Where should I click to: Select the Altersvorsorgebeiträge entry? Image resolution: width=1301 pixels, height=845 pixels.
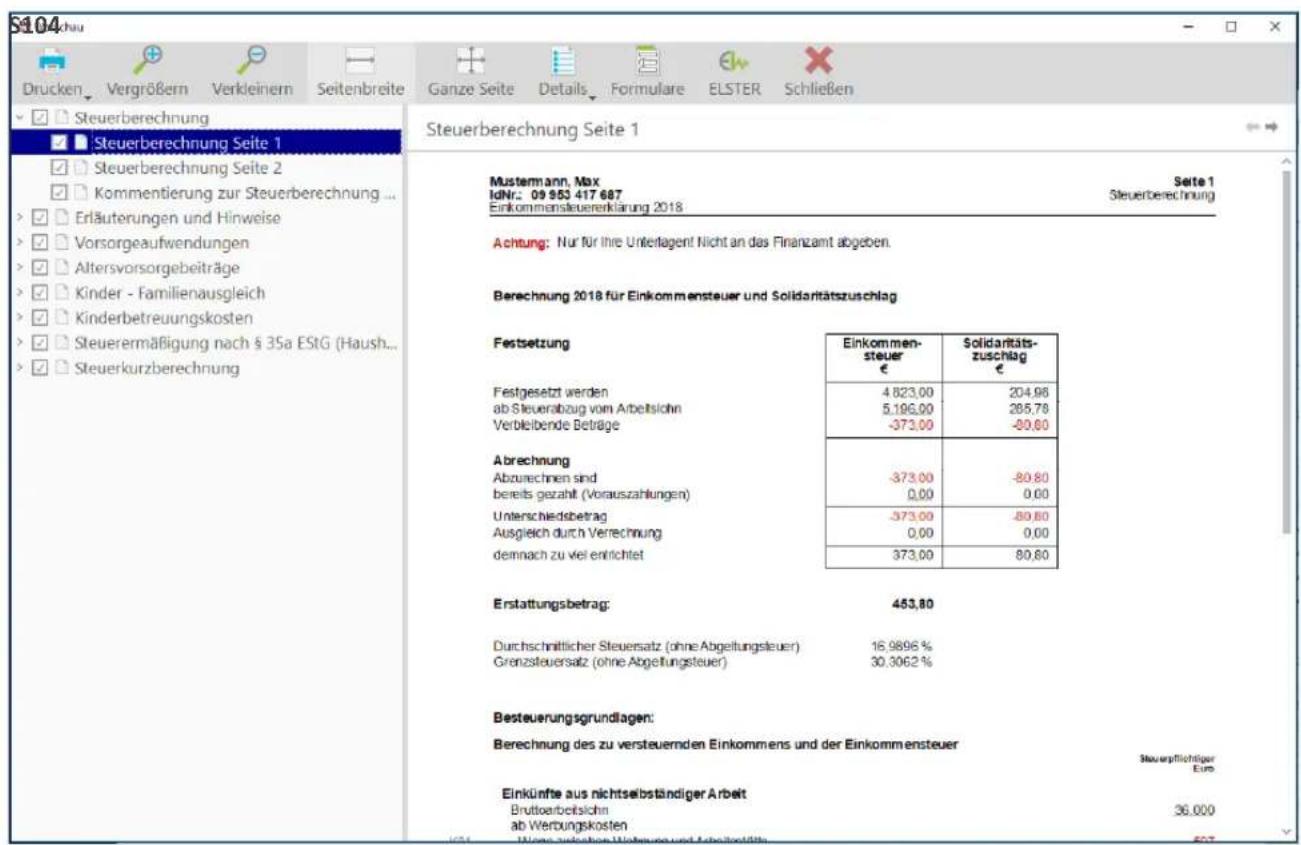coord(157,268)
